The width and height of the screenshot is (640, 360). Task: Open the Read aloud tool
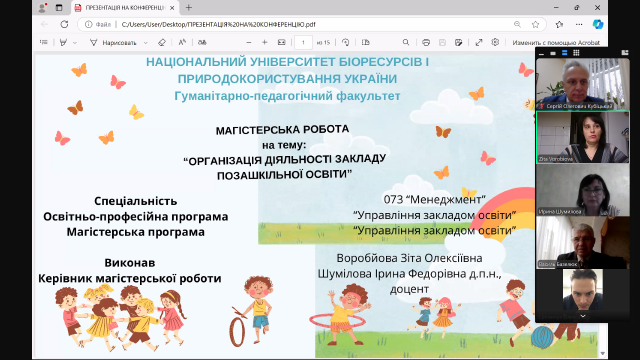[182, 42]
